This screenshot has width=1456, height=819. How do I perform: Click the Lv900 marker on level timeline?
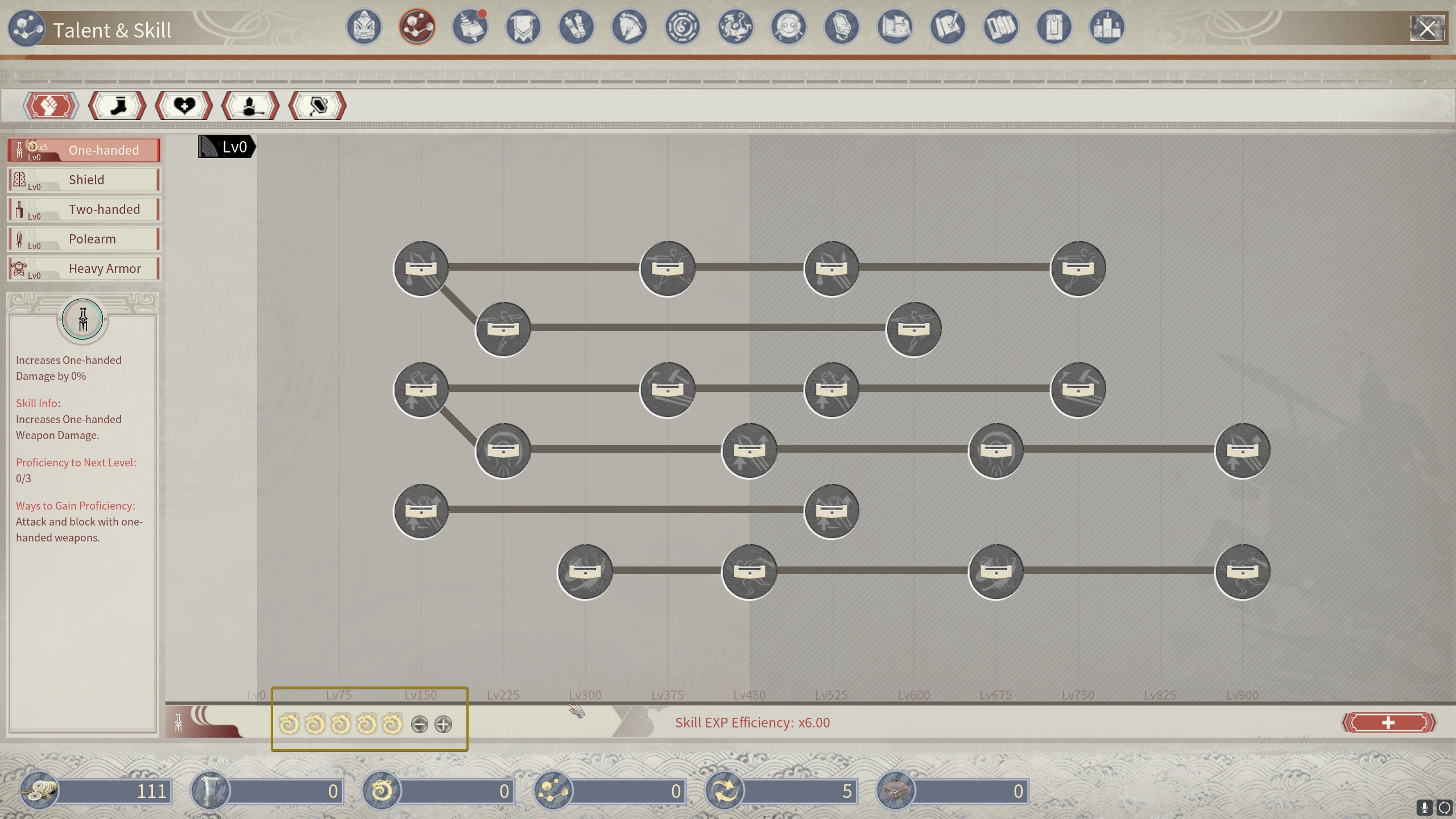point(1242,695)
